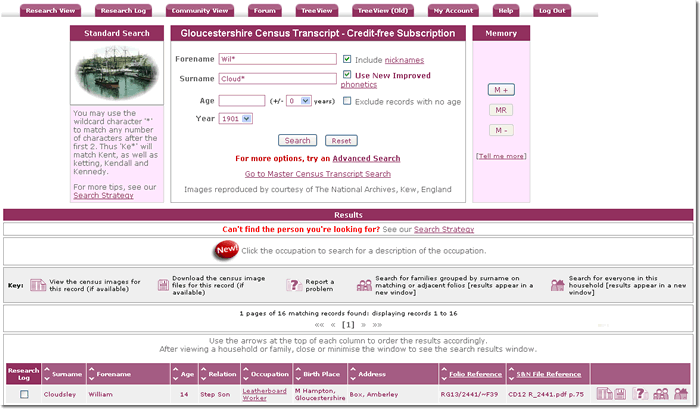
Task: Open the Advanced Search link
Action: point(366,159)
